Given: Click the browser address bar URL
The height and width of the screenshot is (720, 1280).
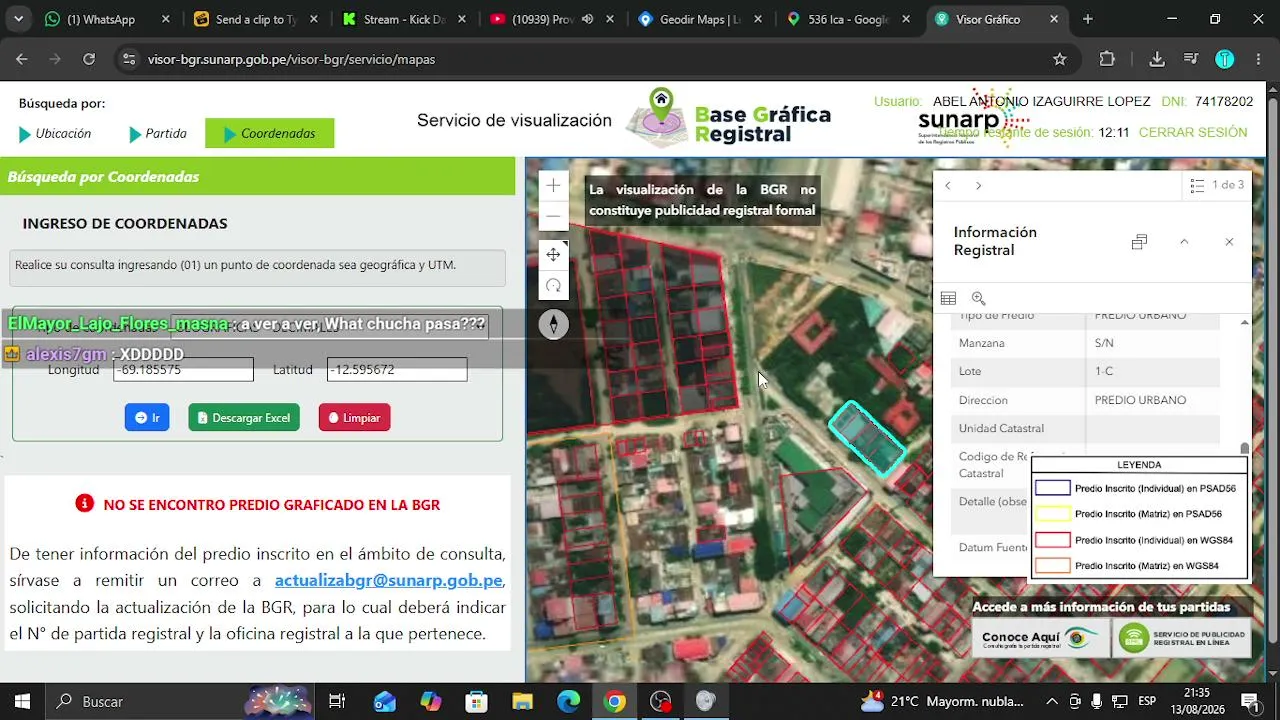Looking at the screenshot, I should (291, 59).
